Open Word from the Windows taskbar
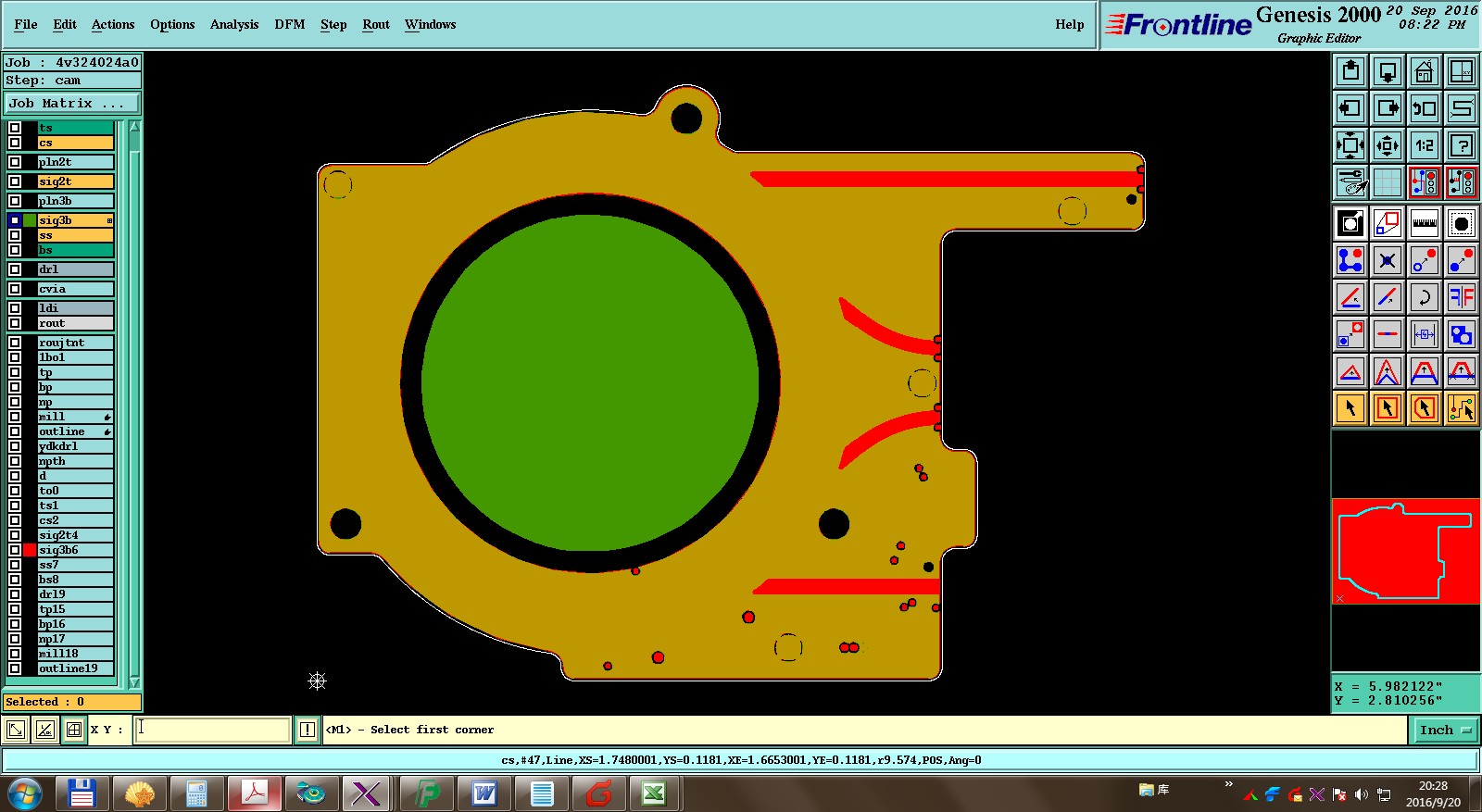 484,793
